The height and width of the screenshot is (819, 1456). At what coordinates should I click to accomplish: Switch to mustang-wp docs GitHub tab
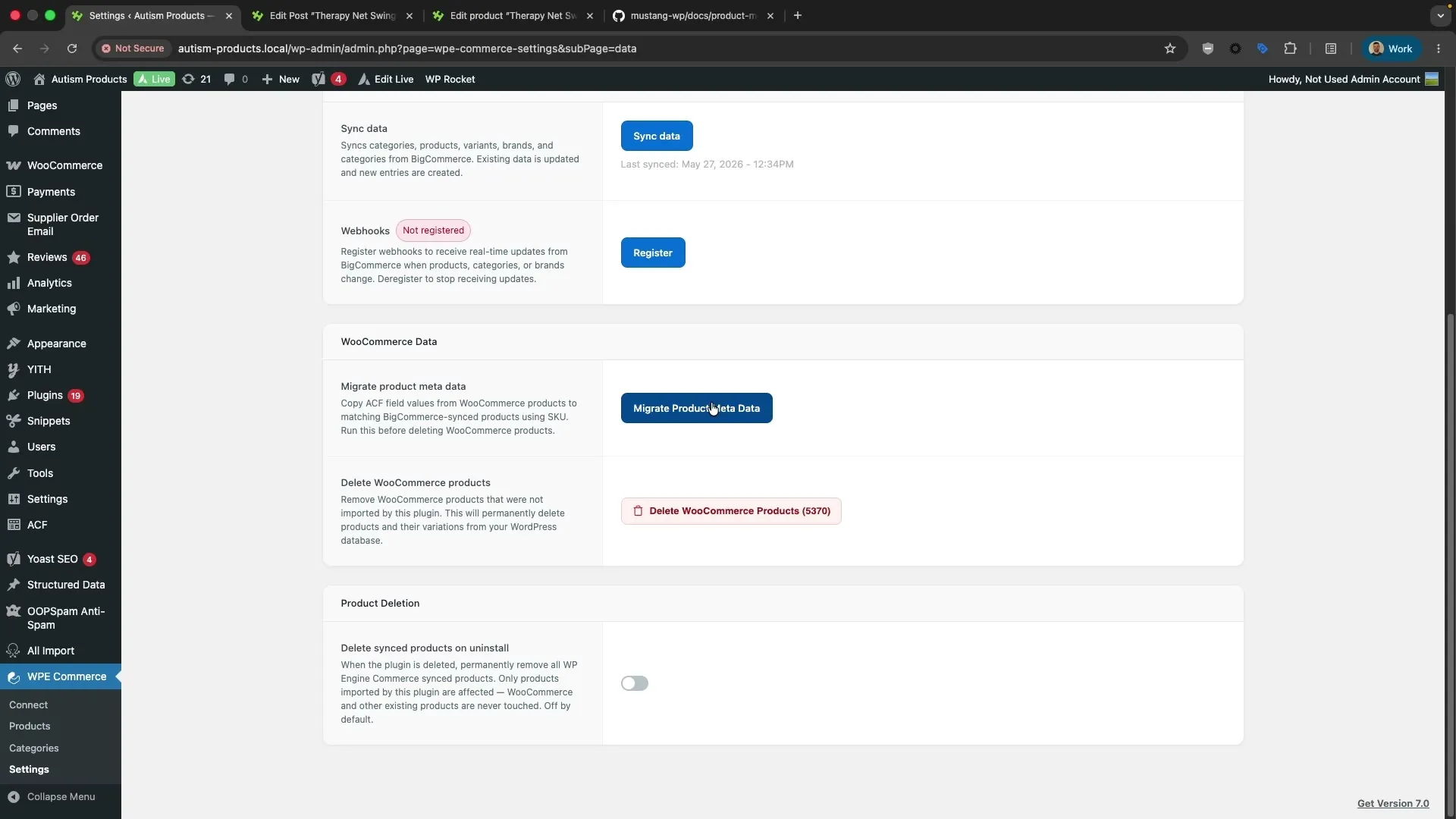click(693, 15)
